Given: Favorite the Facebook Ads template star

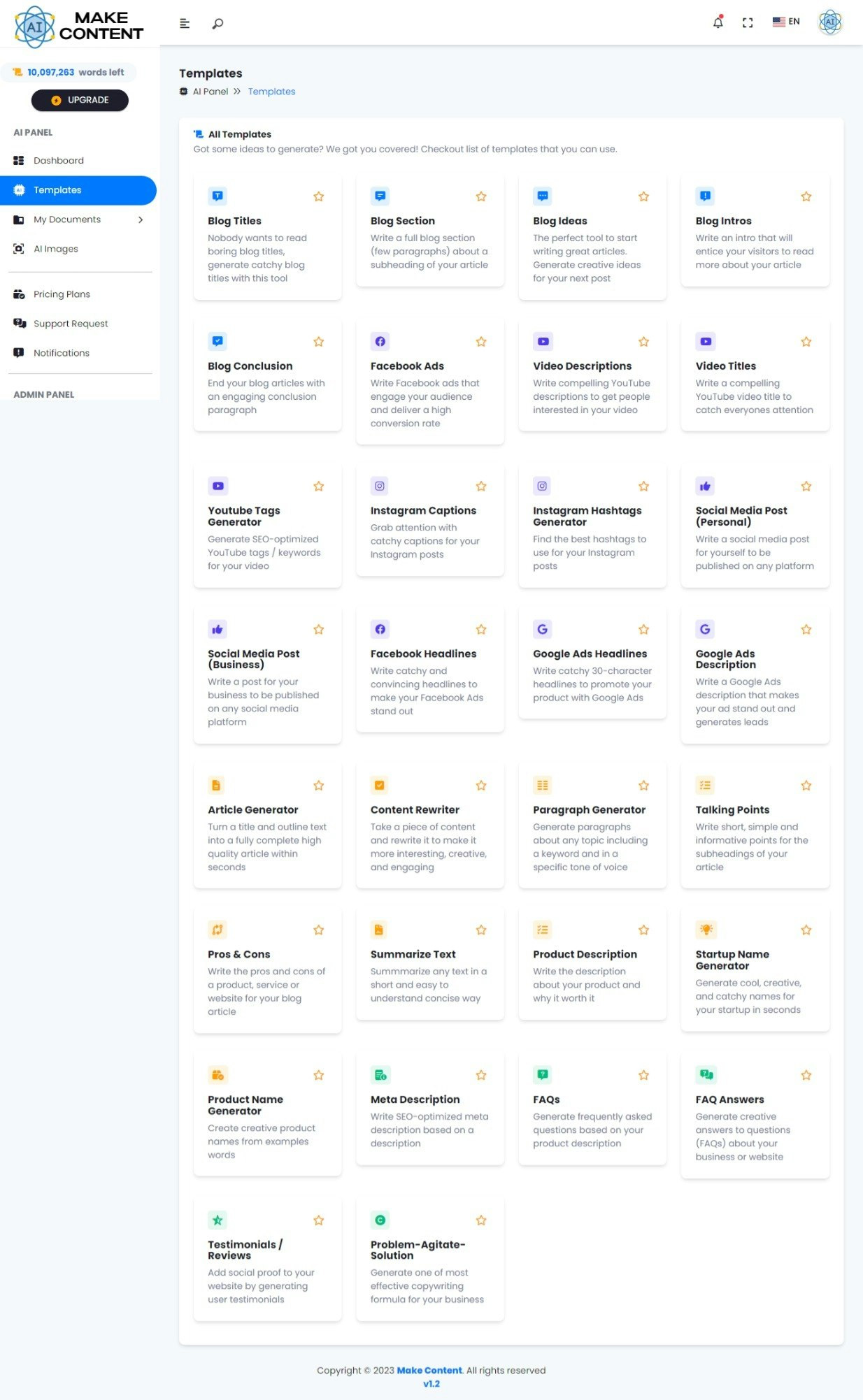Looking at the screenshot, I should coord(481,342).
